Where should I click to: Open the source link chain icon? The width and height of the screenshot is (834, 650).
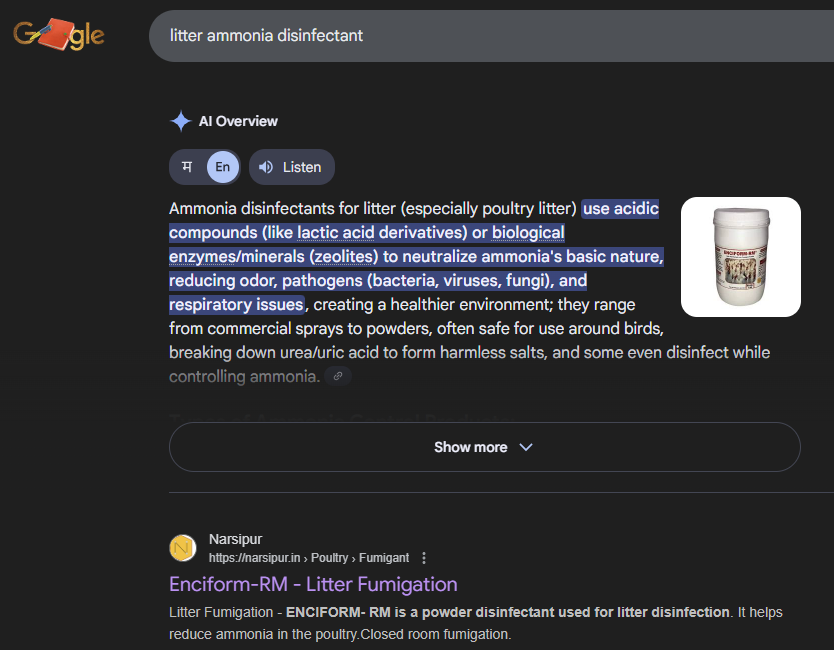[338, 377]
